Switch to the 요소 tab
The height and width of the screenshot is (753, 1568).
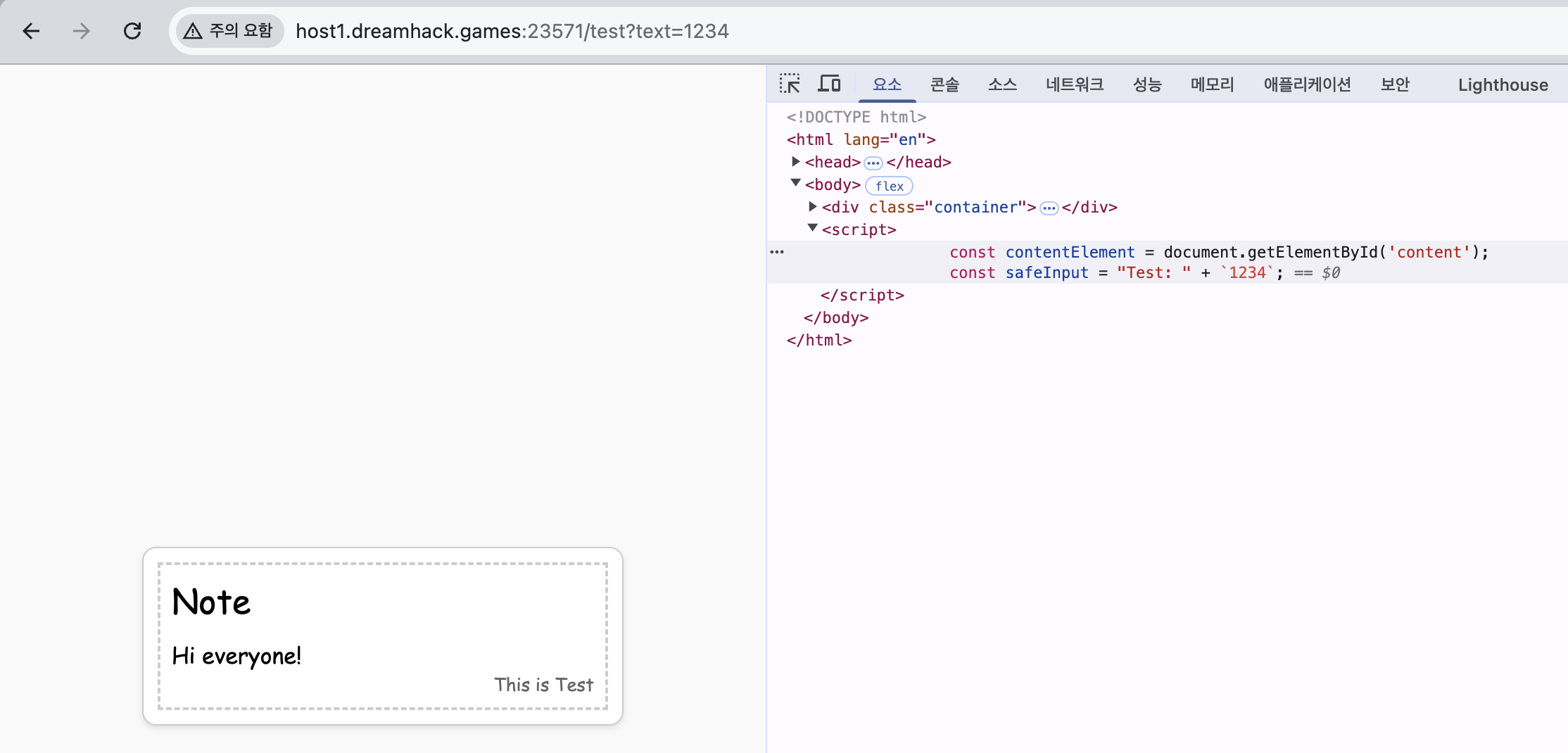[x=887, y=84]
